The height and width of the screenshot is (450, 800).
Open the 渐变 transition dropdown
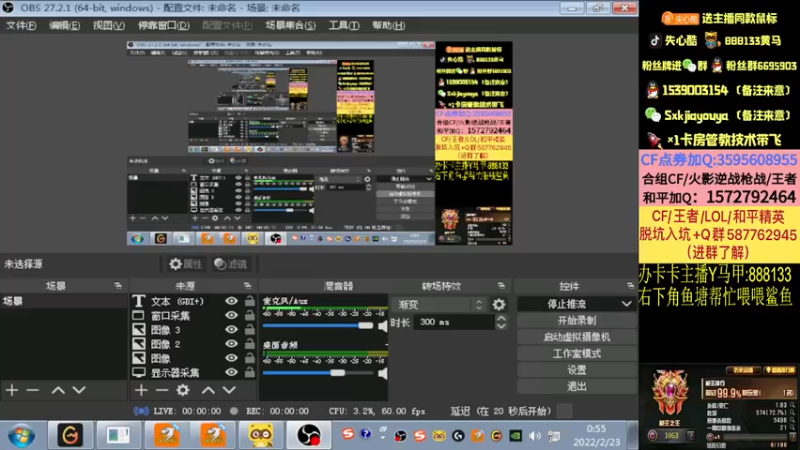point(439,305)
